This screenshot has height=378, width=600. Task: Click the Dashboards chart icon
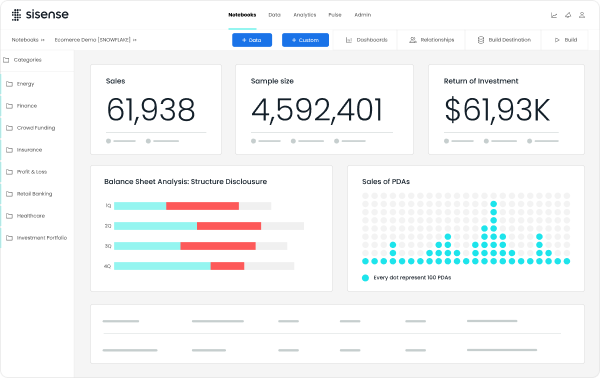coord(349,40)
